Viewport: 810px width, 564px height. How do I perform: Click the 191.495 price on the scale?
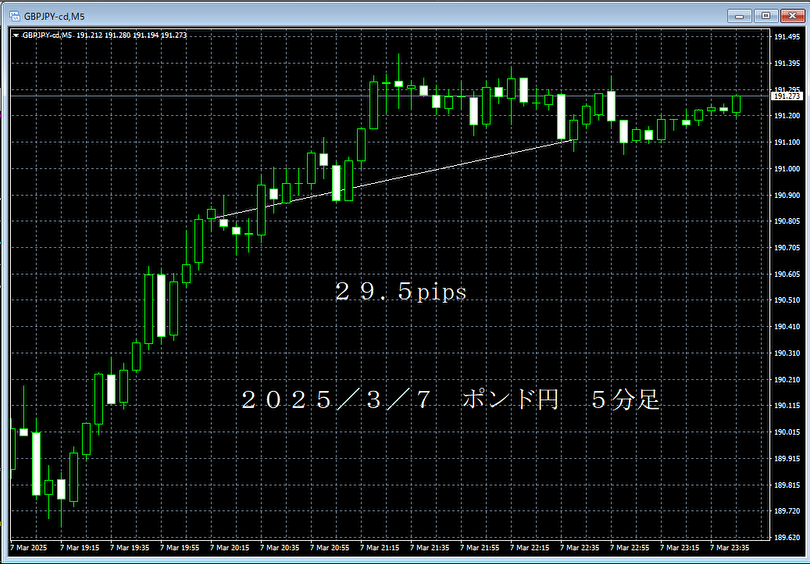(787, 37)
